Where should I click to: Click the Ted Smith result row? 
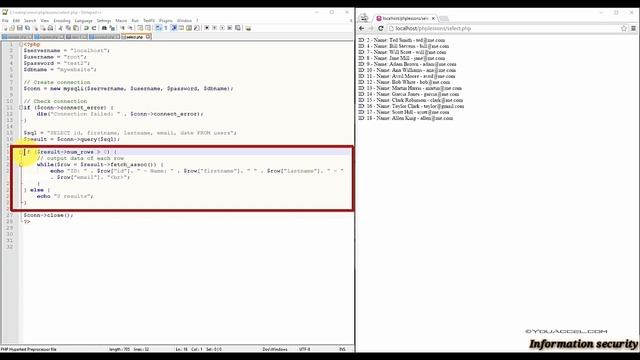coord(402,40)
